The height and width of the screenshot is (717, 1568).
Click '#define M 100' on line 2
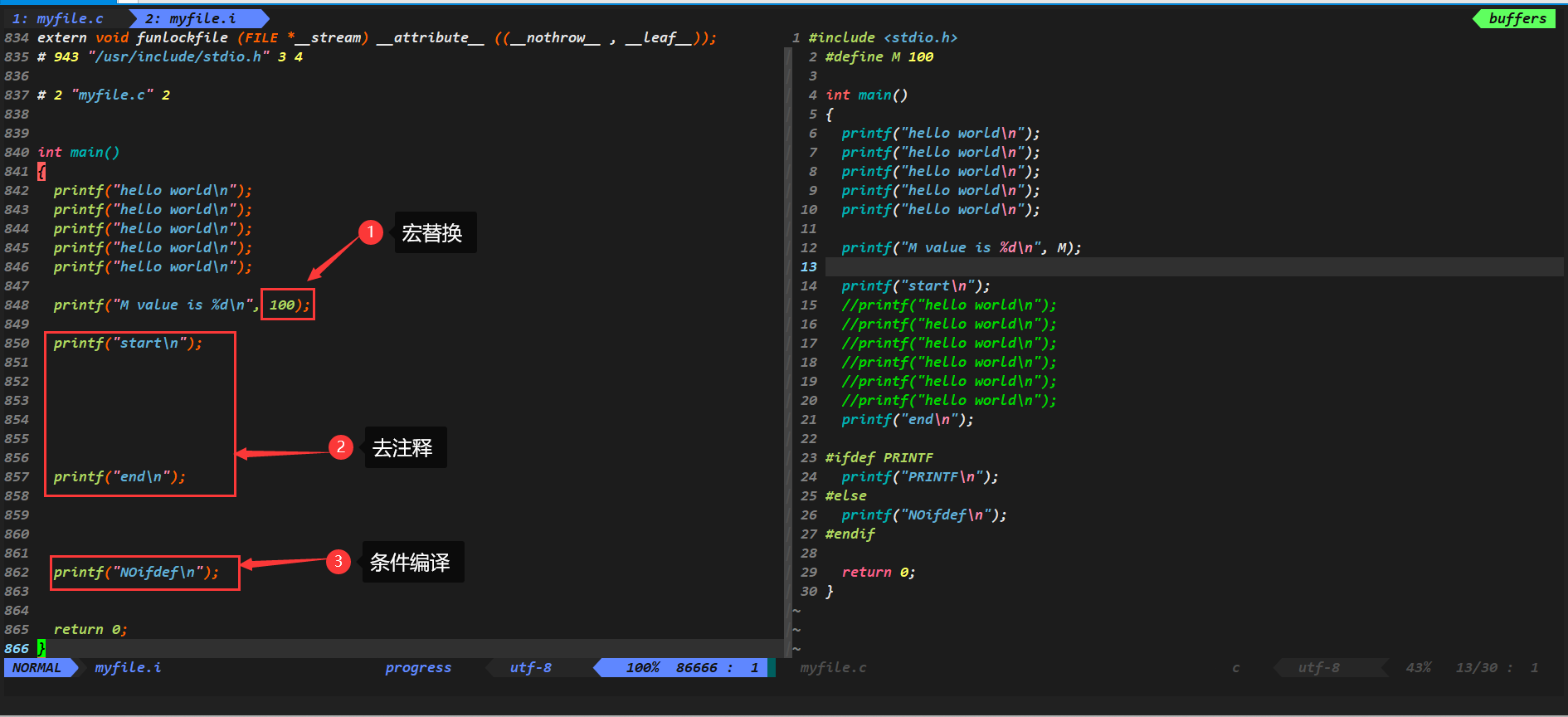pos(879,57)
